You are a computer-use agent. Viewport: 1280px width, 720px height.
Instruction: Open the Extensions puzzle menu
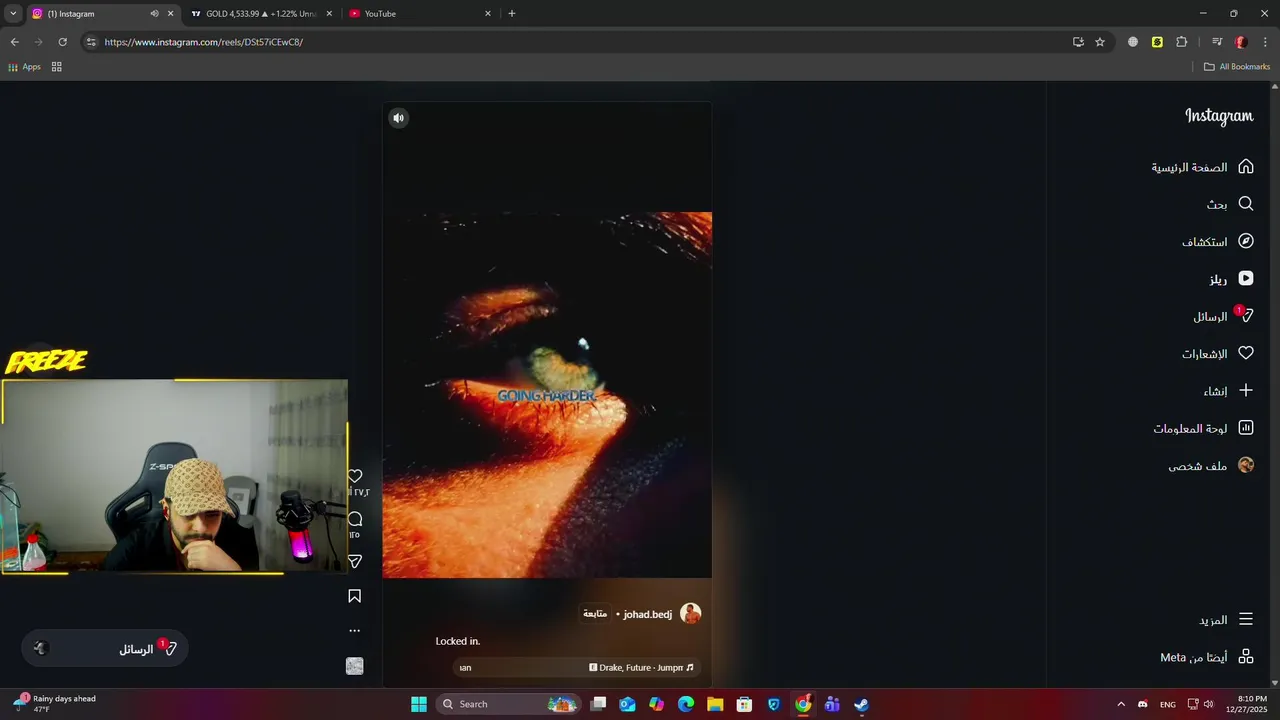[1182, 42]
